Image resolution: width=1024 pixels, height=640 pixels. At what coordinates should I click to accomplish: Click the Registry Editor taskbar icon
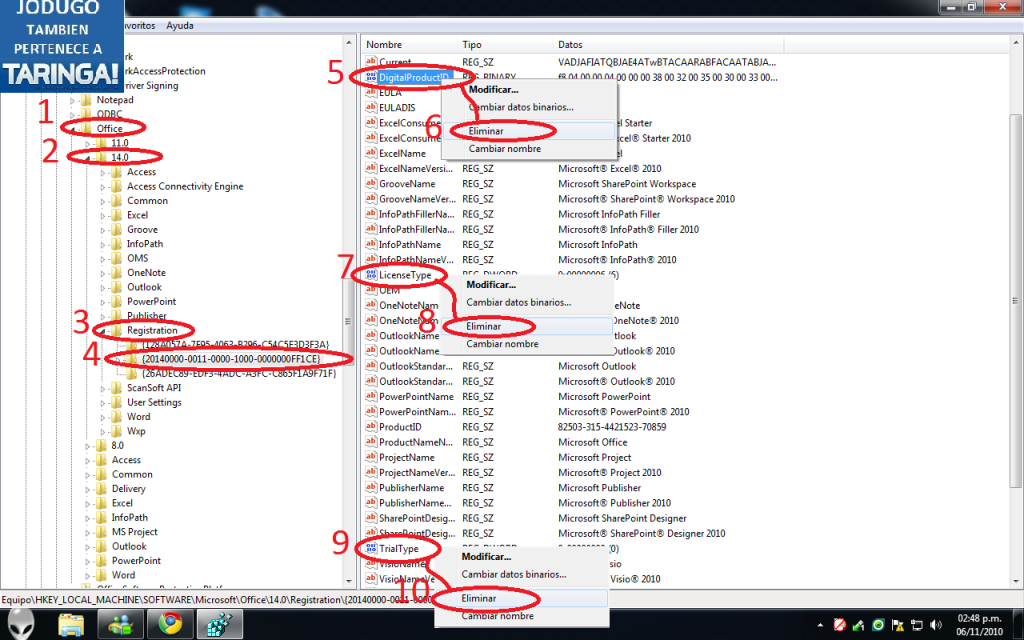tap(219, 624)
